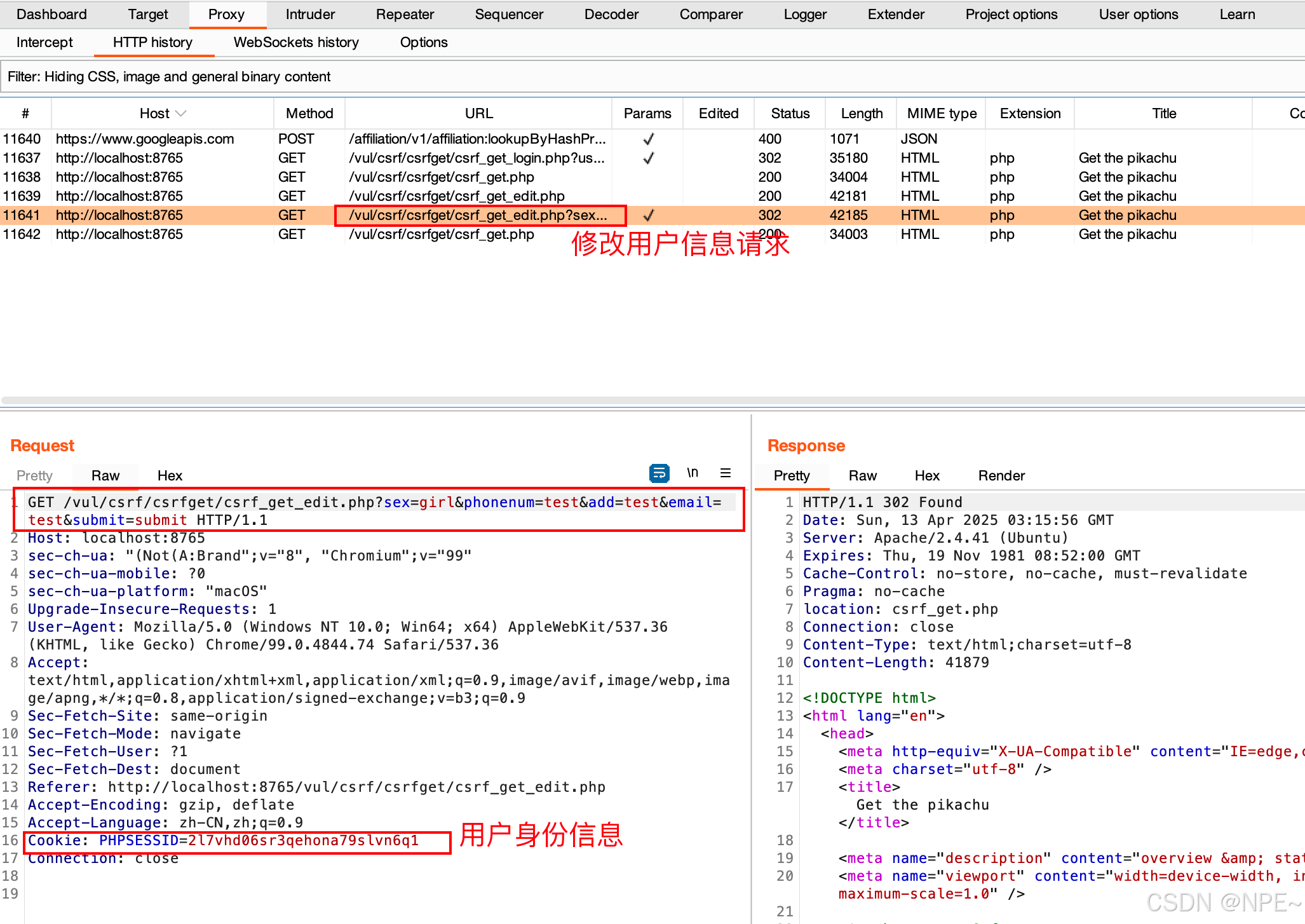Click Params checkmark for csrf_get_login.php row
The height and width of the screenshot is (924, 1305).
tap(648, 158)
